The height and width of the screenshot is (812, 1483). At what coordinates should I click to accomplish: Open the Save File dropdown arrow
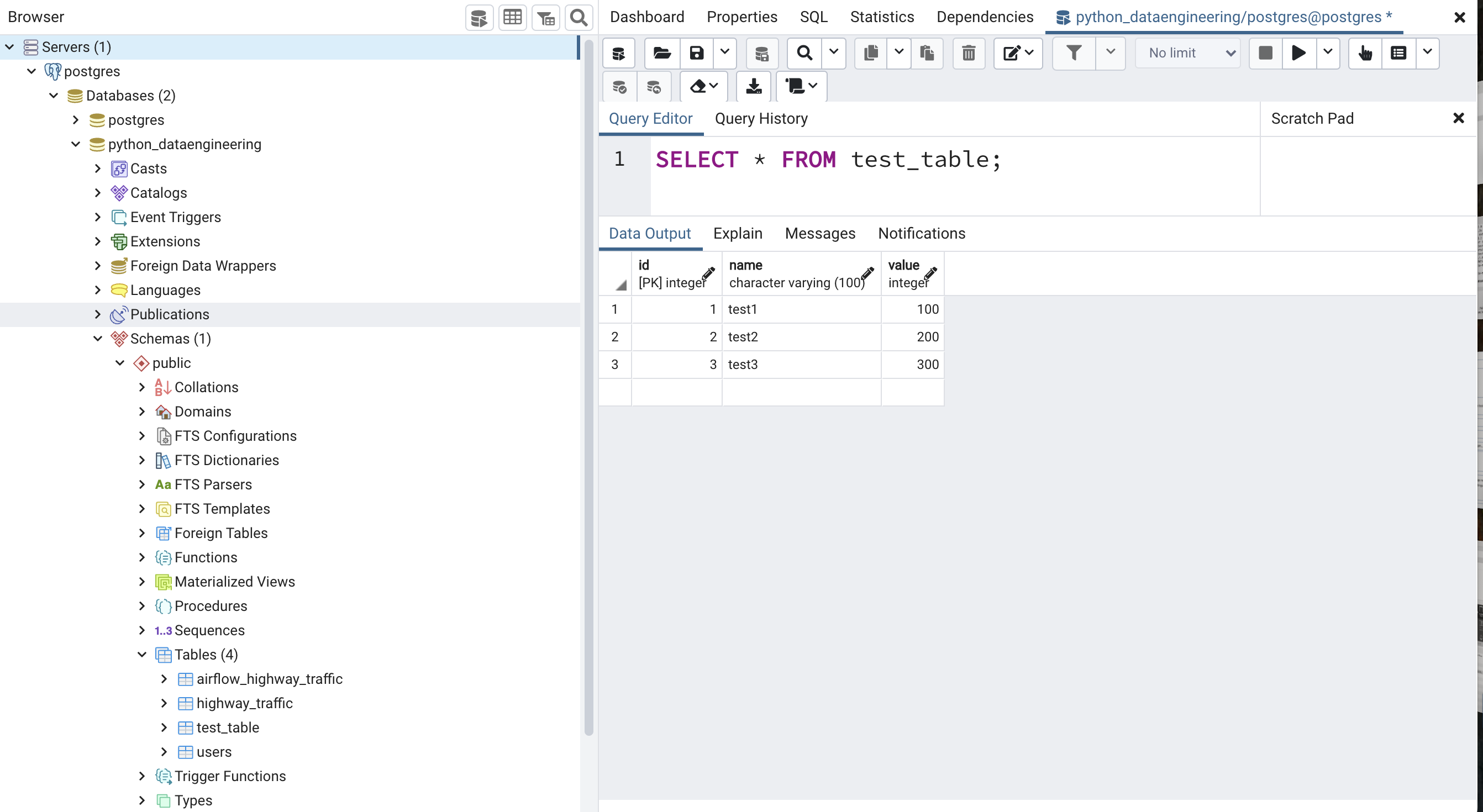[725, 53]
